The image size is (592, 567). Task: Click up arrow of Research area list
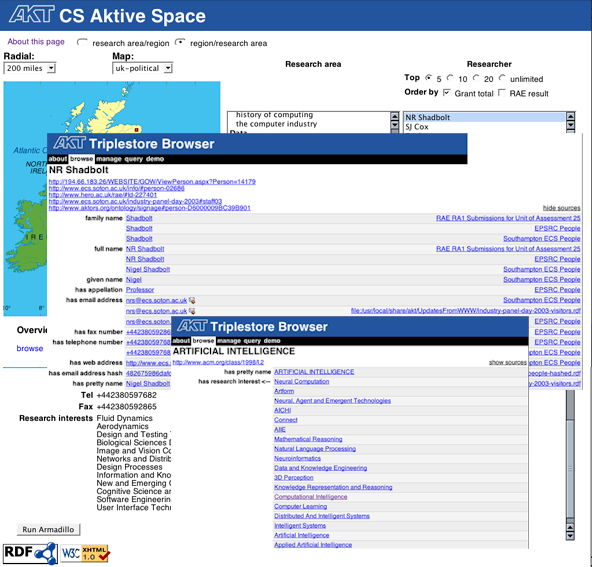(x=395, y=116)
